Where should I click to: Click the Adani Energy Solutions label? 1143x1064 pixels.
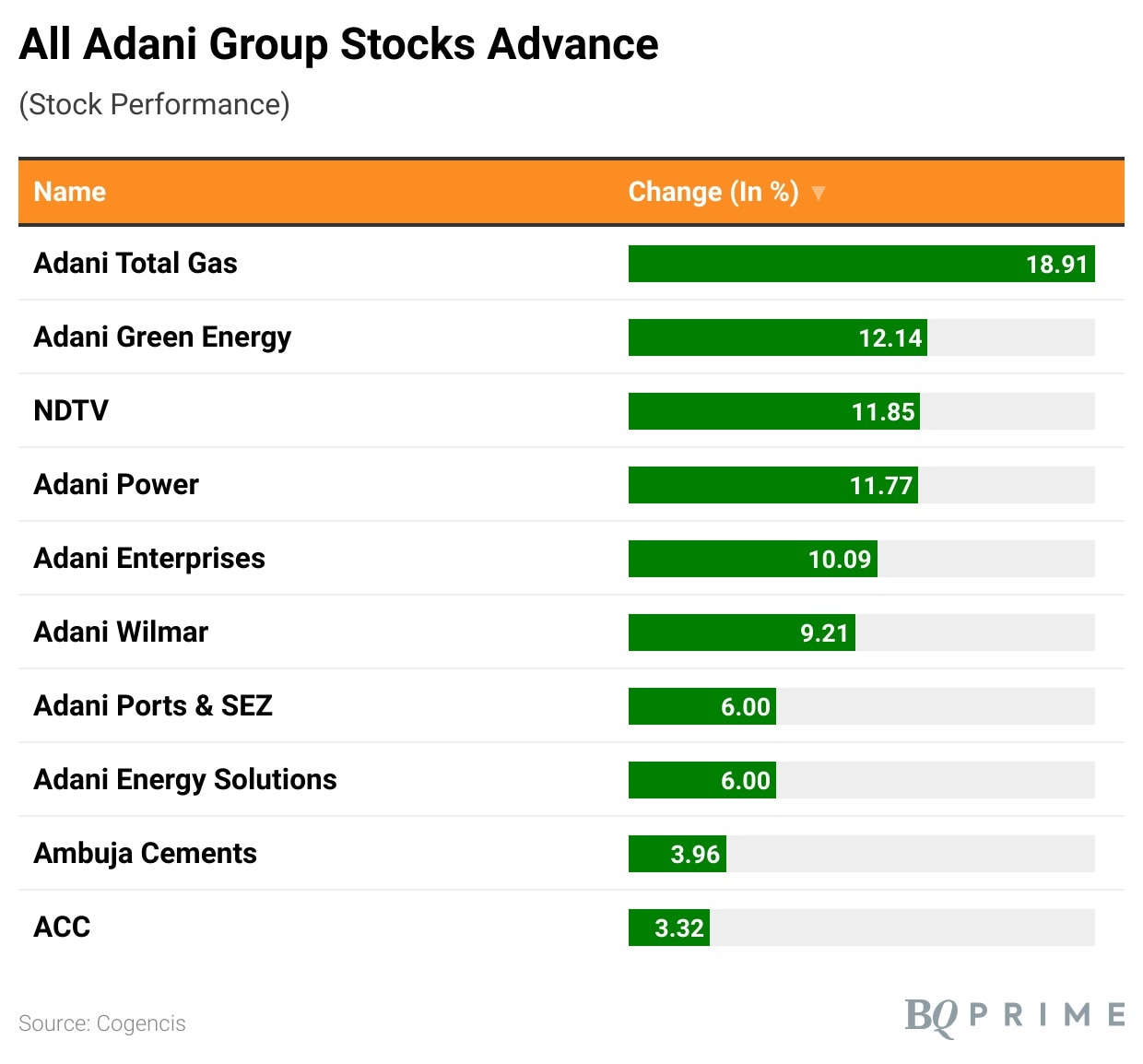pyautogui.click(x=185, y=779)
